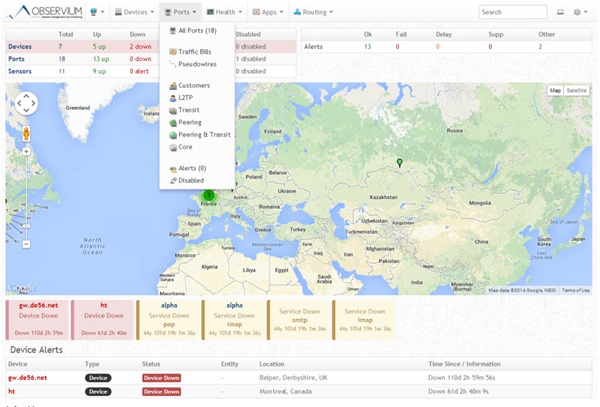Click the 5 up devices count
Image resolution: width=600 pixels, height=407 pixels.
(x=99, y=47)
